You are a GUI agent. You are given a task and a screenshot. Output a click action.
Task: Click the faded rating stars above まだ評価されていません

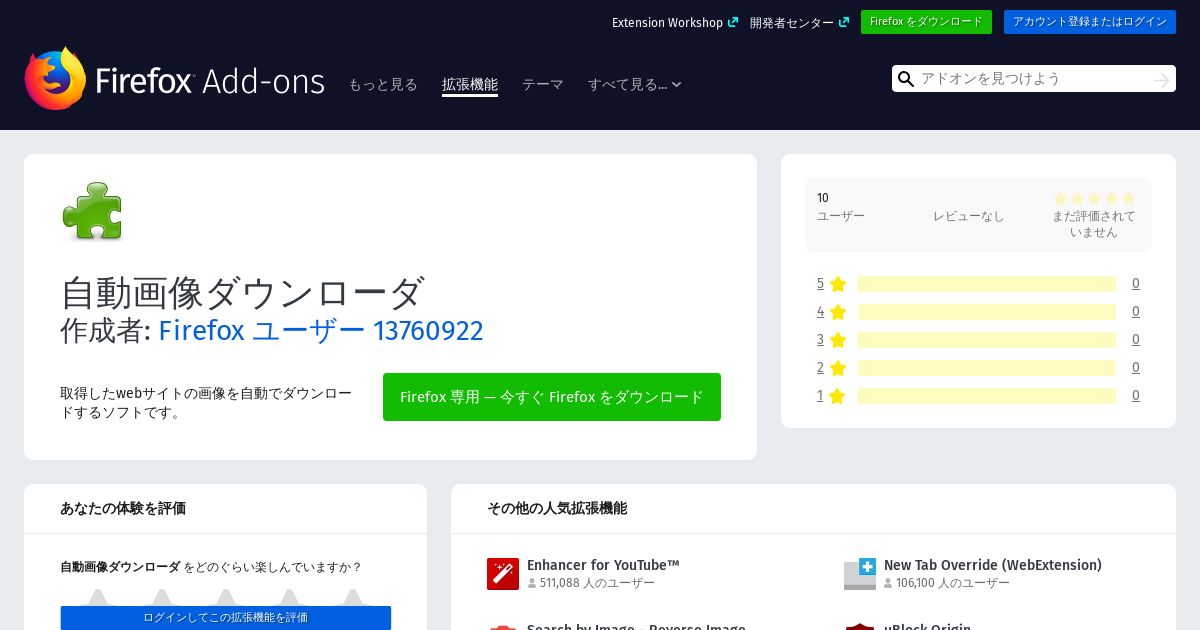[1094, 199]
